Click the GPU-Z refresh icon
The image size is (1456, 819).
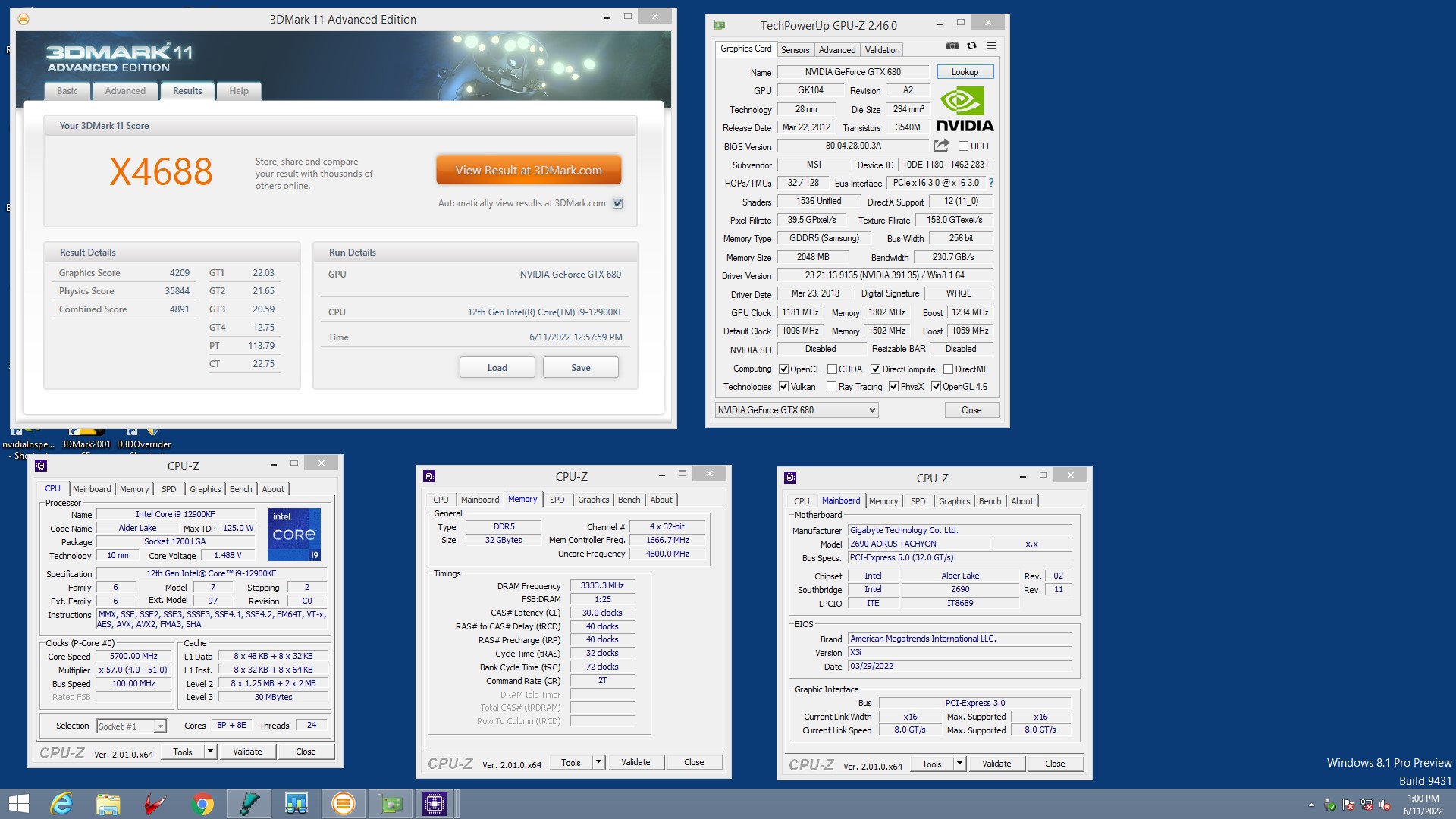[971, 46]
